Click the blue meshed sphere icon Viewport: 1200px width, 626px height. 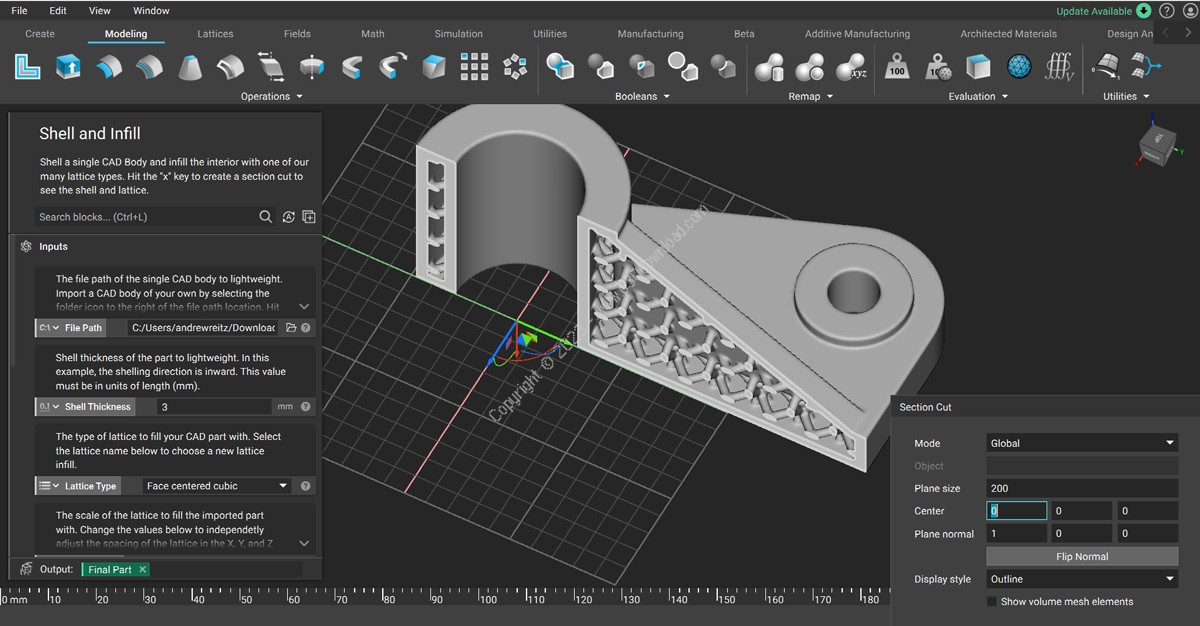tap(1019, 67)
